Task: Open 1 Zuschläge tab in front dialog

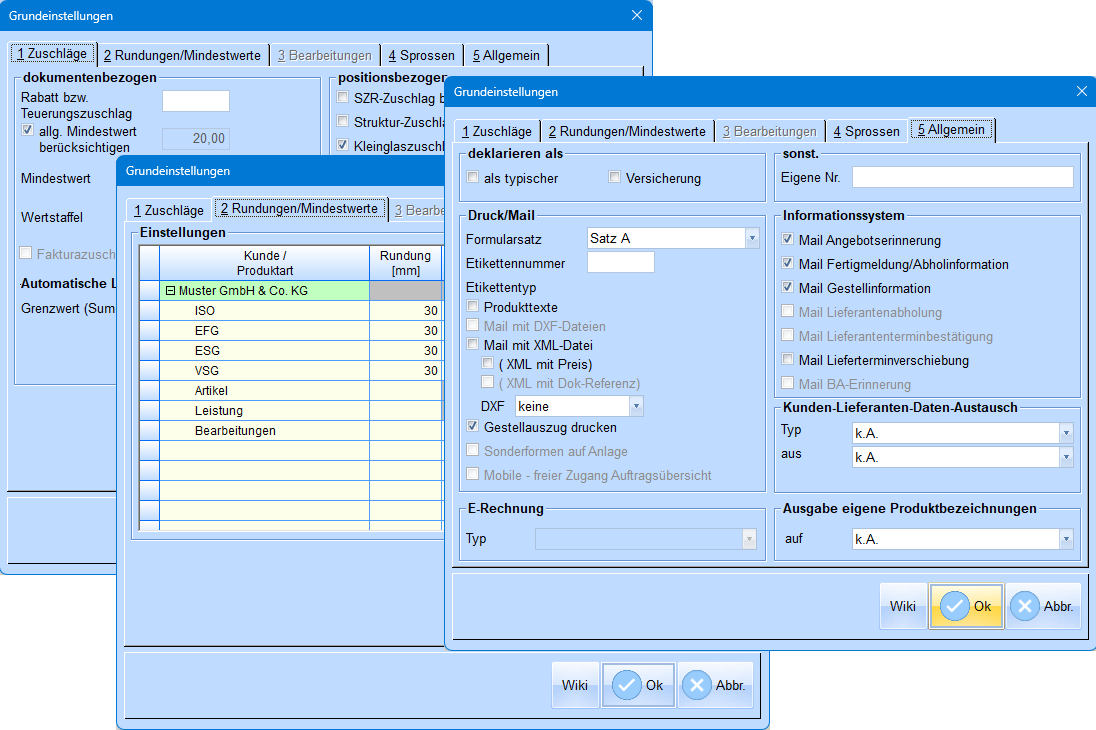Action: (497, 131)
